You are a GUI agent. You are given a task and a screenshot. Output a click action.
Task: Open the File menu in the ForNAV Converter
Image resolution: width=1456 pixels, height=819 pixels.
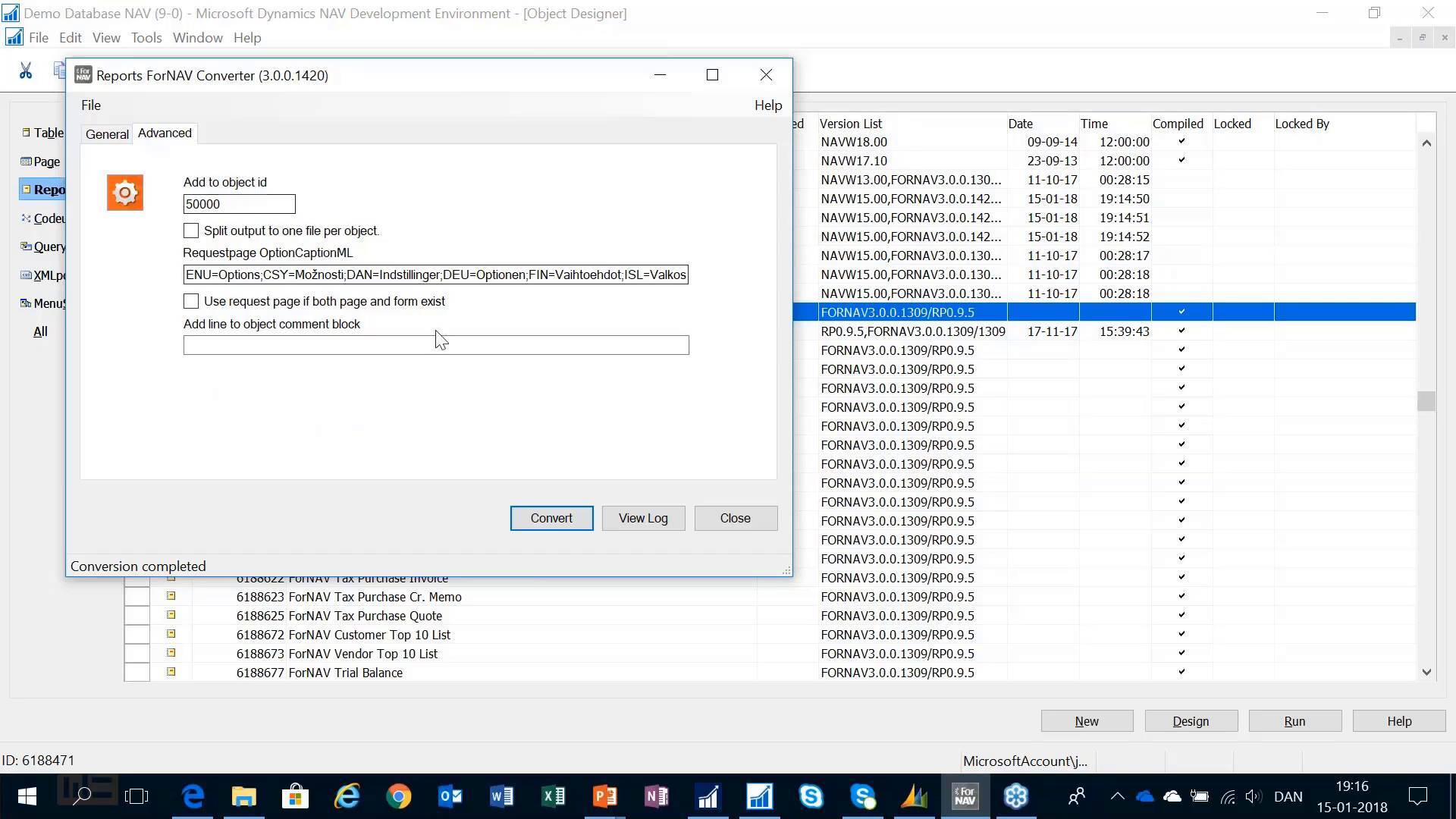(x=90, y=105)
